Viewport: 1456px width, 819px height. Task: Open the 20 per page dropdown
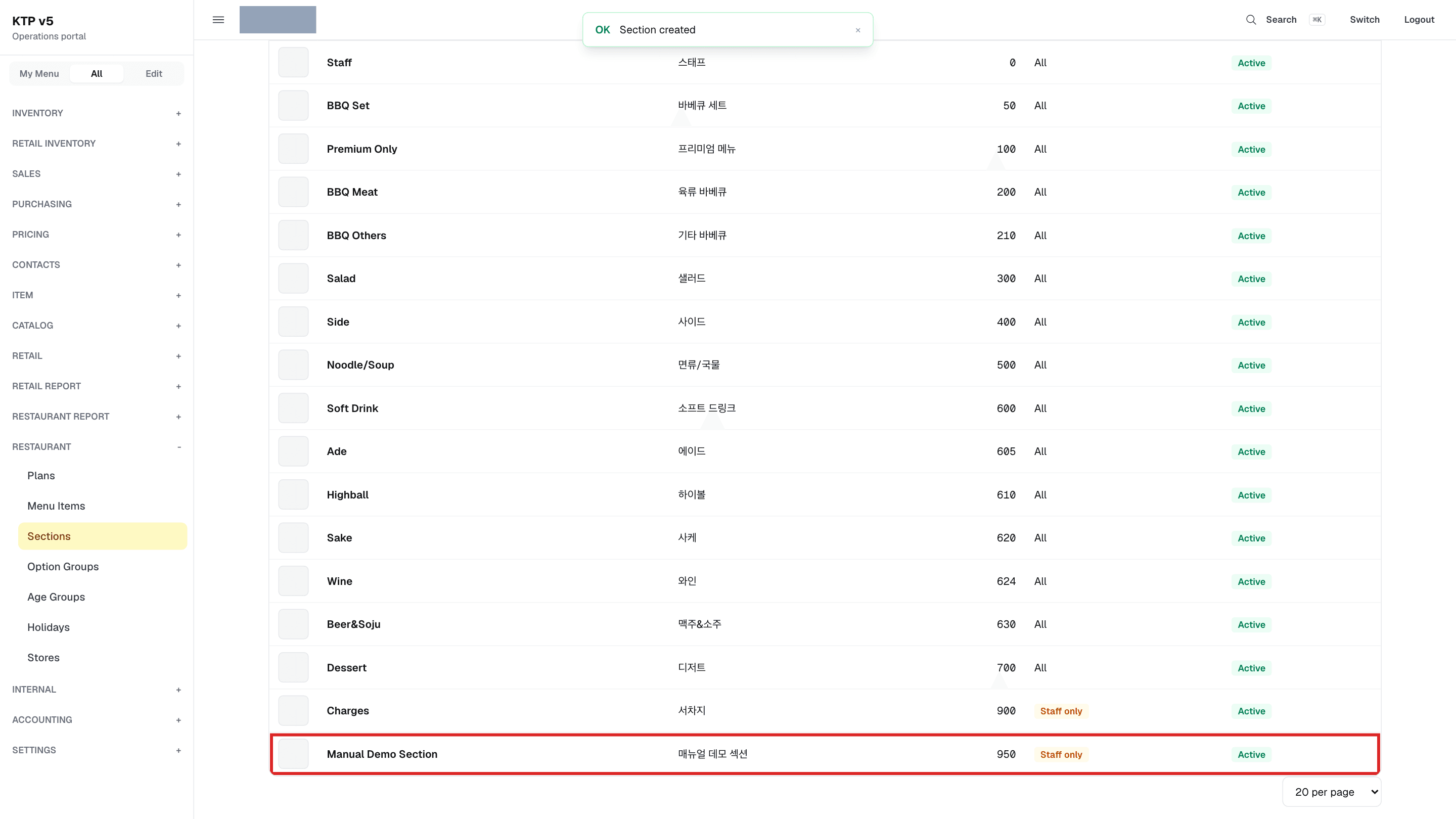coord(1331,792)
